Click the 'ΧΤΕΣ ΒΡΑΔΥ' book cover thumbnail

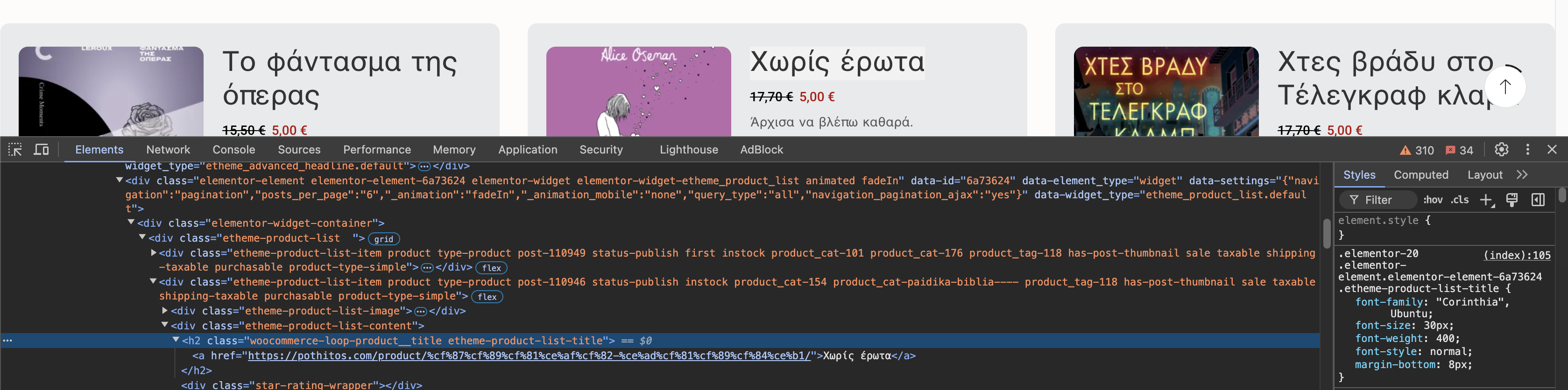1165,91
